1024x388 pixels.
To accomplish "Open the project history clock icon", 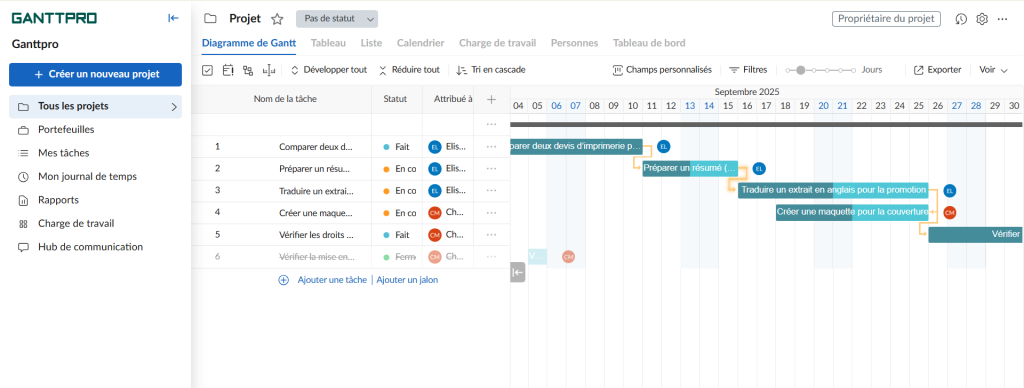I will pyautogui.click(x=961, y=19).
